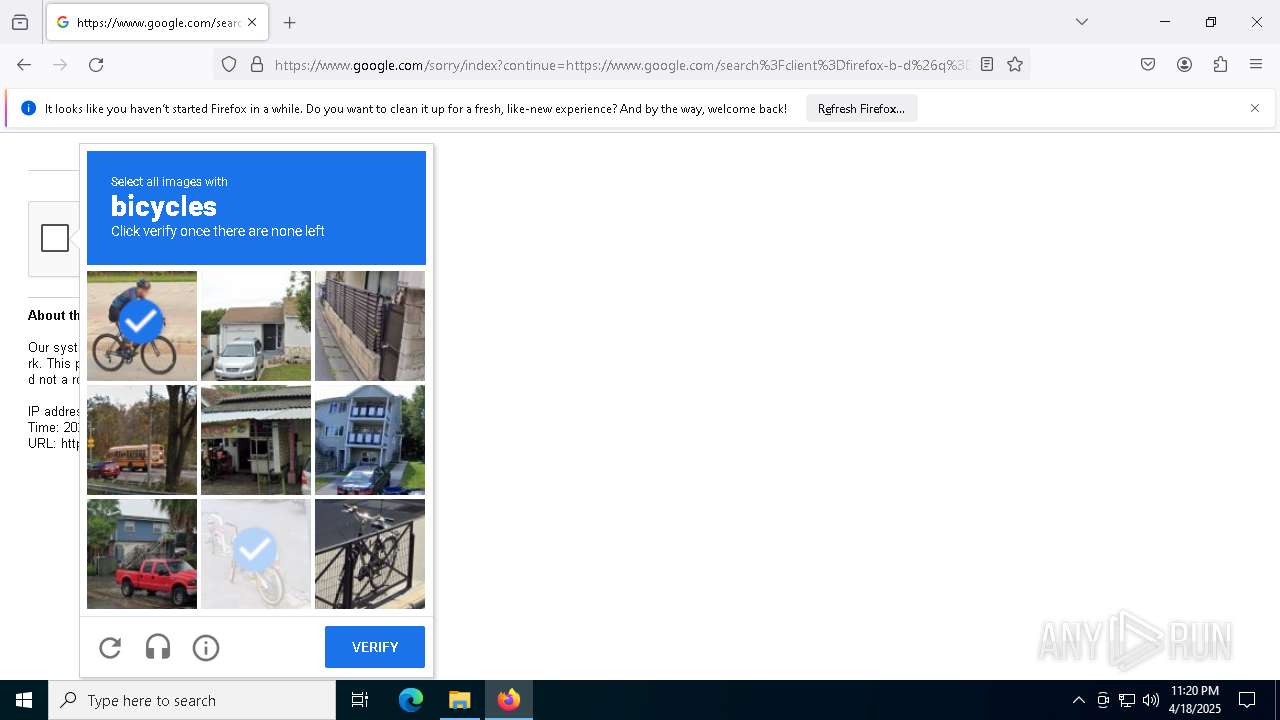The image size is (1280, 720).
Task: Tick the I'm not a robot checkbox
Action: point(55,238)
